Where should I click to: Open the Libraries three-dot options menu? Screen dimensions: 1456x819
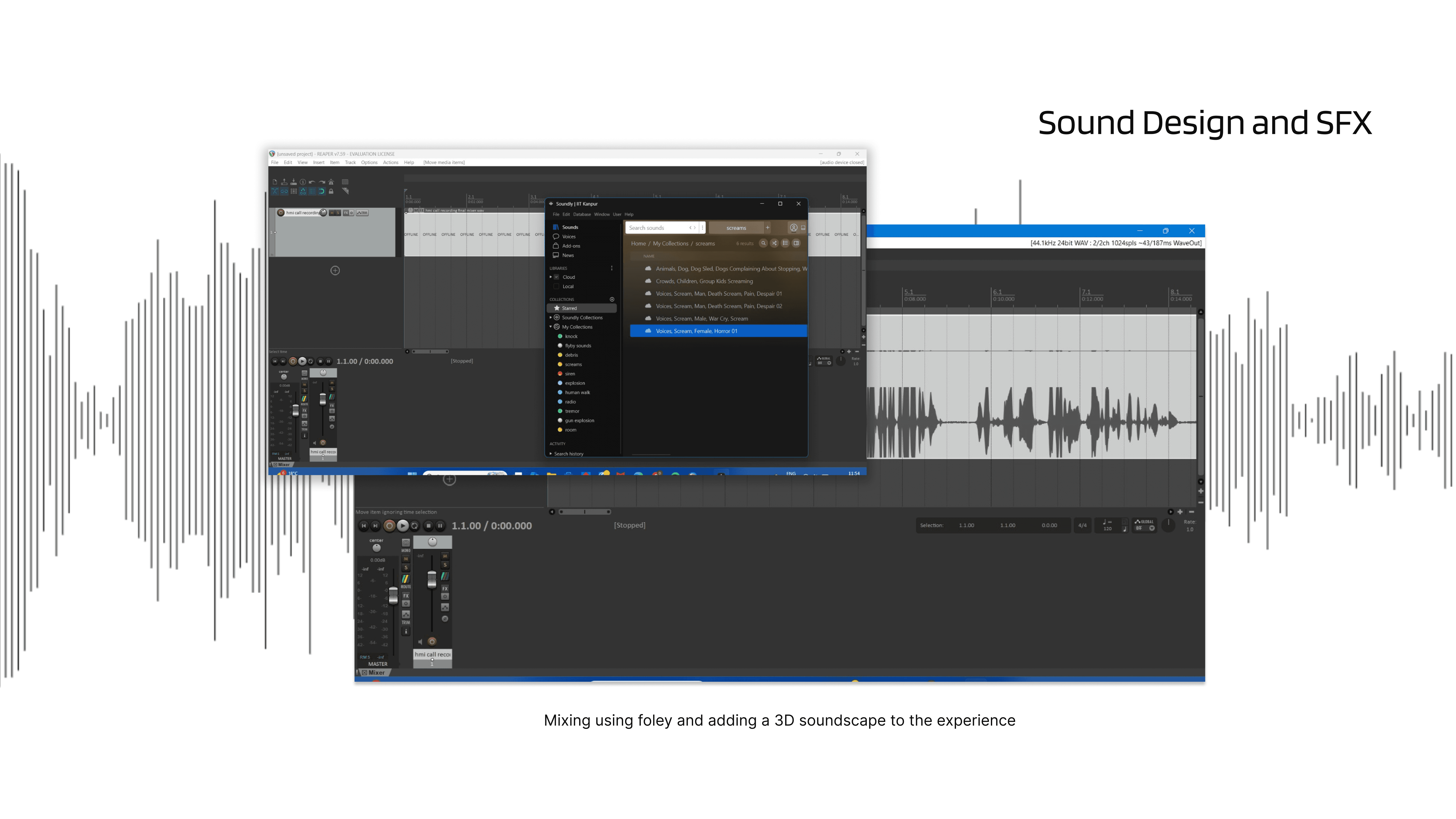[611, 268]
